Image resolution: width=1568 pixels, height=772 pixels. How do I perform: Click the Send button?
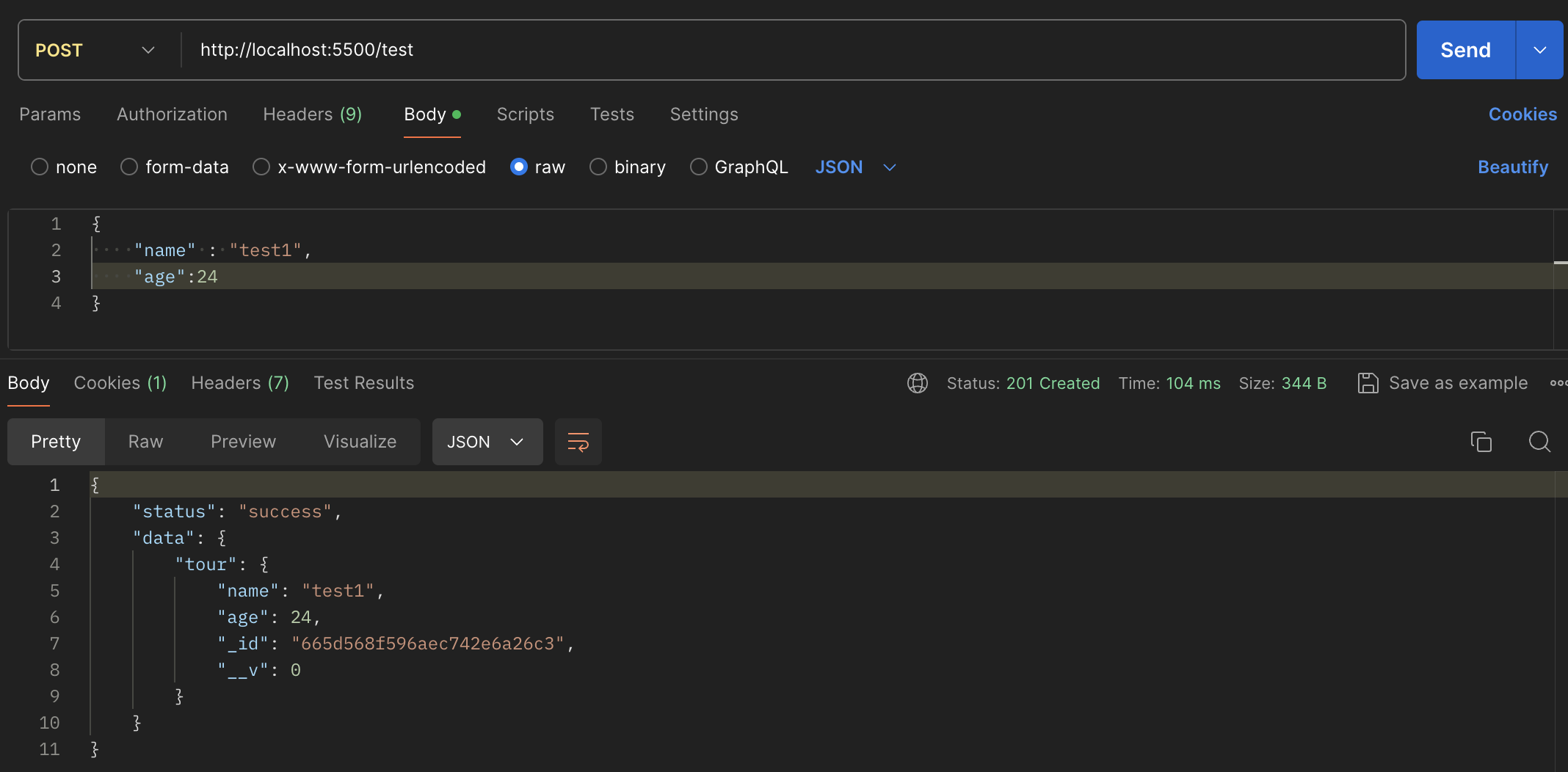tap(1465, 50)
